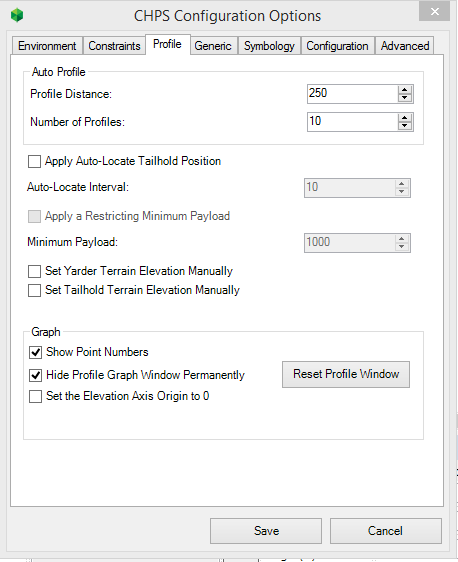Decrease Number of Profiles with down arrow

[405, 126]
